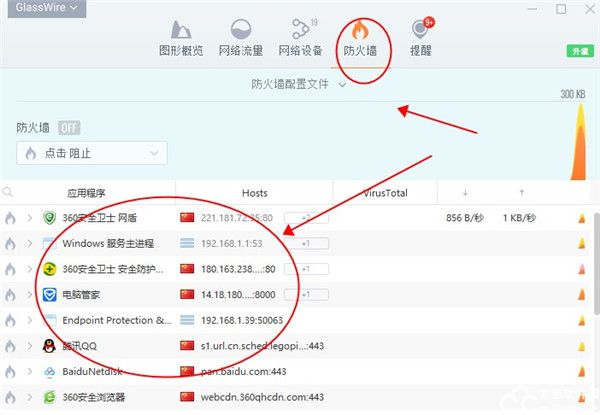
Task: Click the green 升级 upgrade button
Action: pos(580,51)
